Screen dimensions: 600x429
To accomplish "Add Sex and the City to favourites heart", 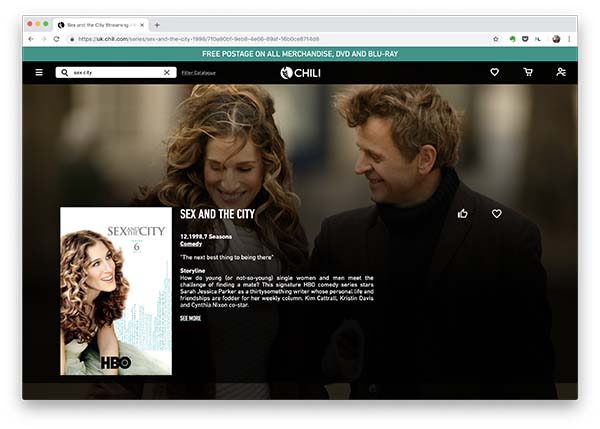I will 496,214.
